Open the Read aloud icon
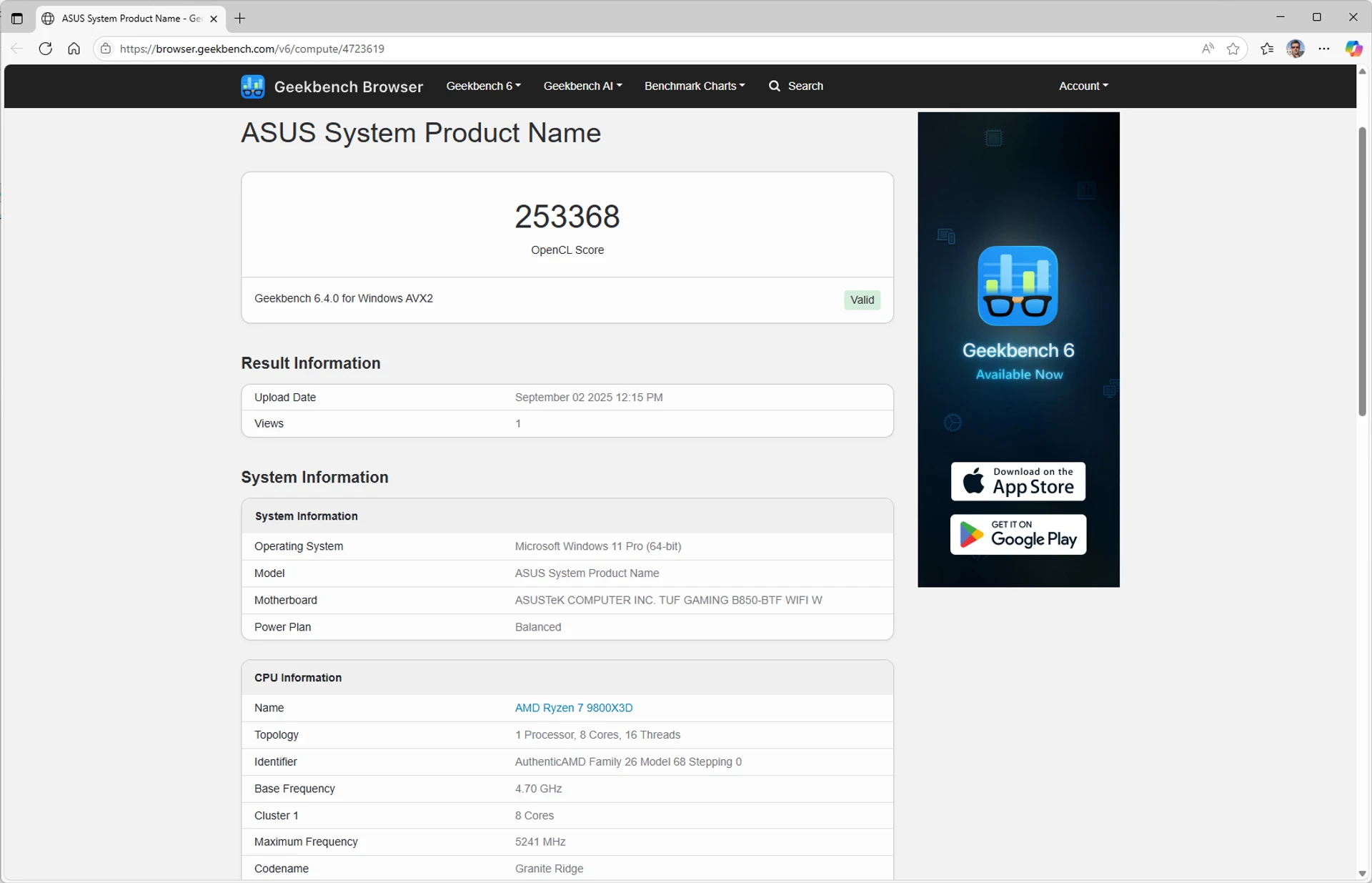Image resolution: width=1372 pixels, height=883 pixels. [1208, 49]
